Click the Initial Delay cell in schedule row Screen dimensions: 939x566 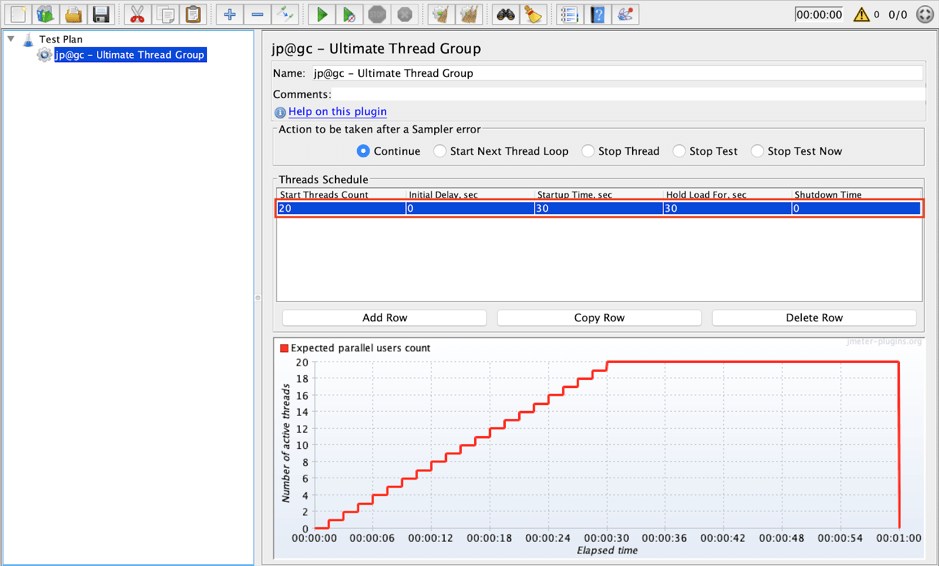point(470,208)
